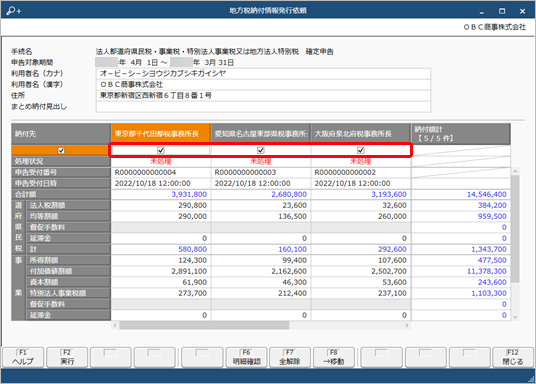Click the 法人税割額 value 290,800

point(192,205)
